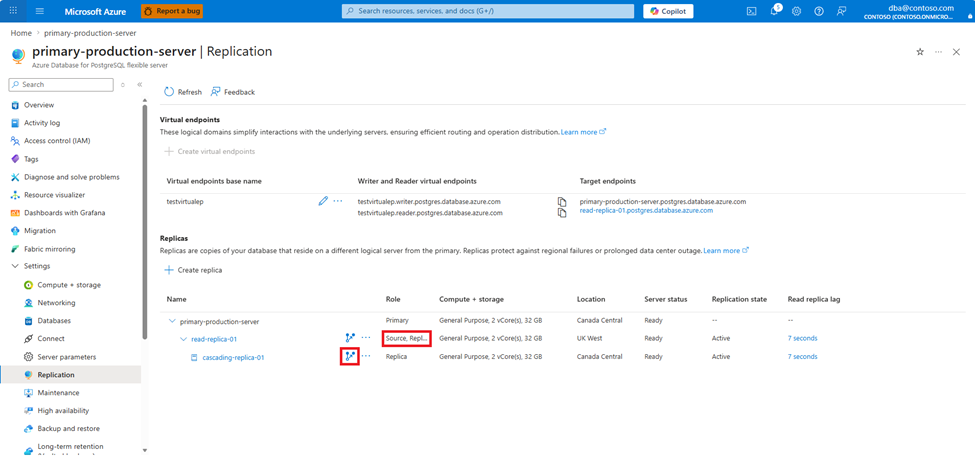Open the notifications bell
This screenshot has height=456, width=975.
tap(774, 11)
